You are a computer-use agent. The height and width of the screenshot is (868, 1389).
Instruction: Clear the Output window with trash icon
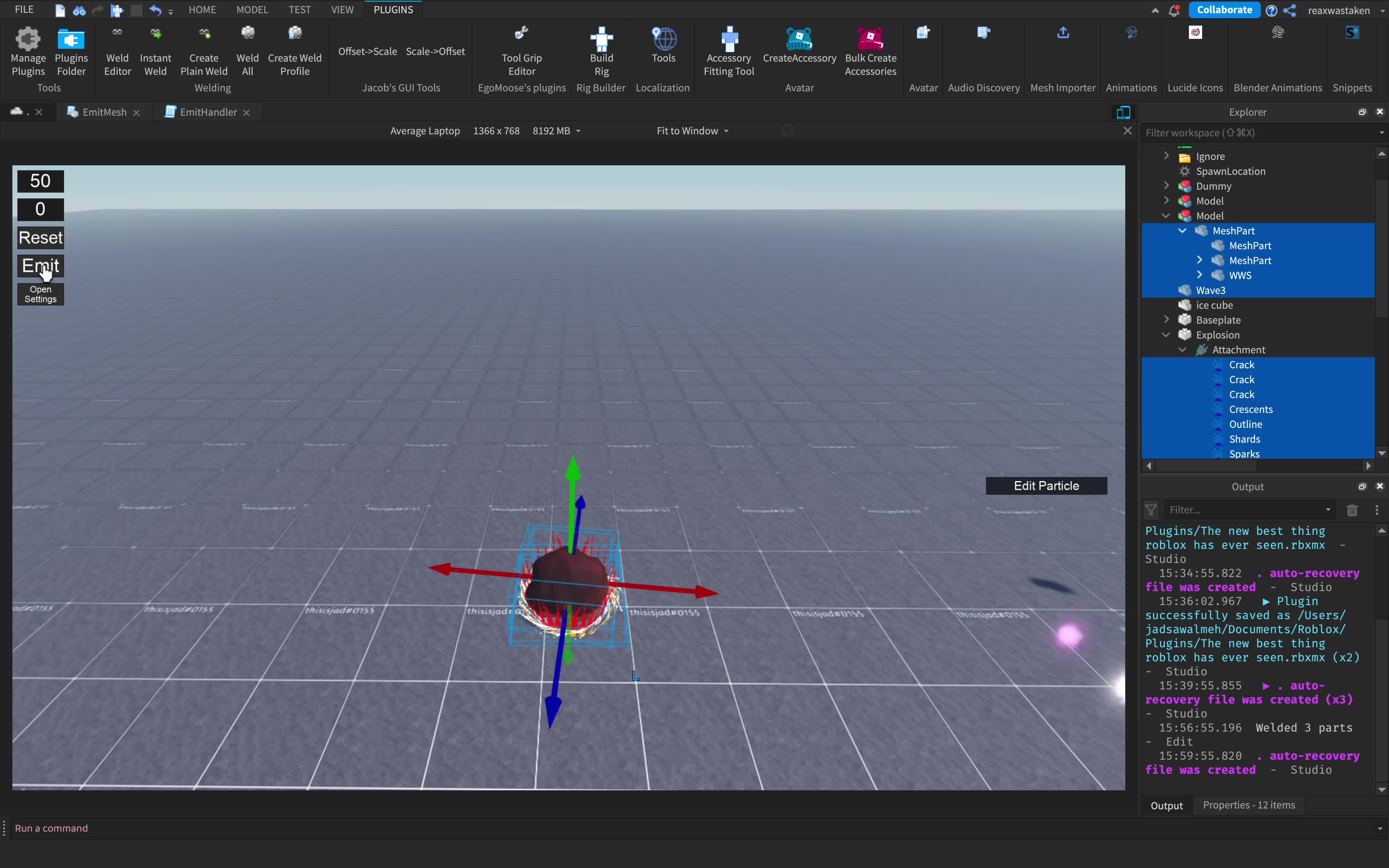(x=1352, y=510)
